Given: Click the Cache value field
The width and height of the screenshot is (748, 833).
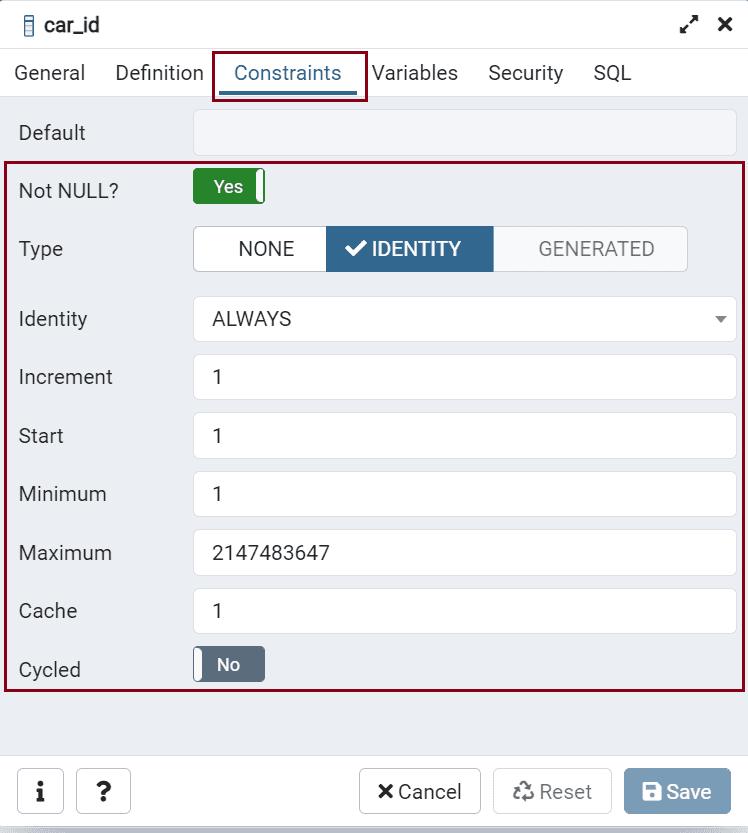Looking at the screenshot, I should (465, 611).
